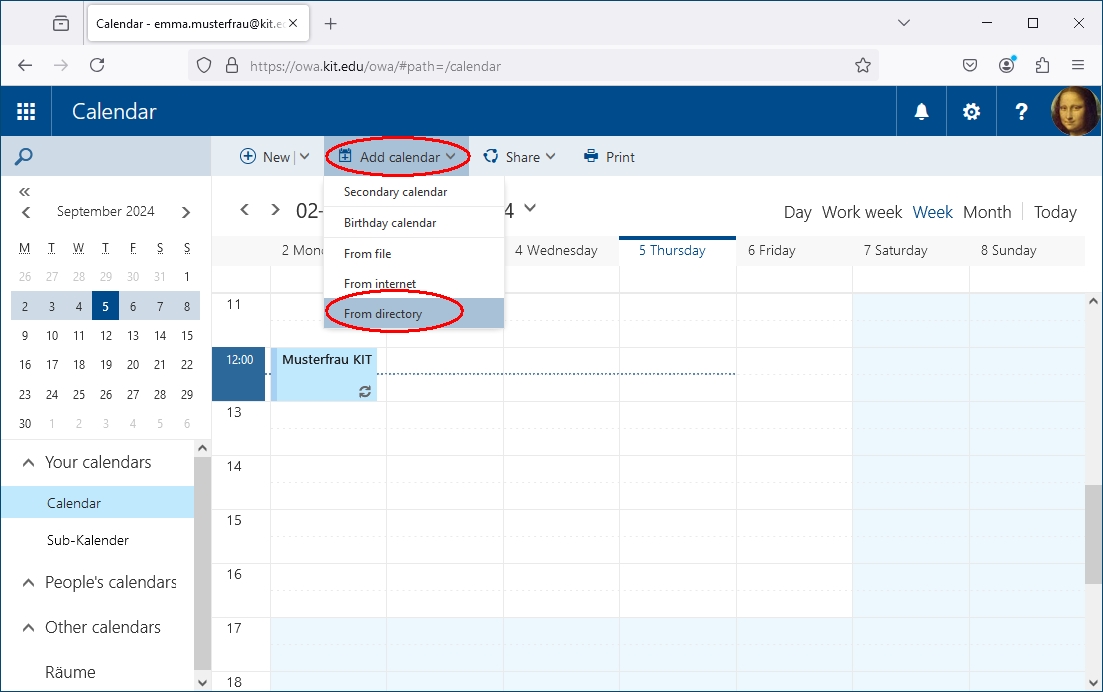Jump to Today in calendar
Screen dimensions: 1103x692
tap(1055, 212)
